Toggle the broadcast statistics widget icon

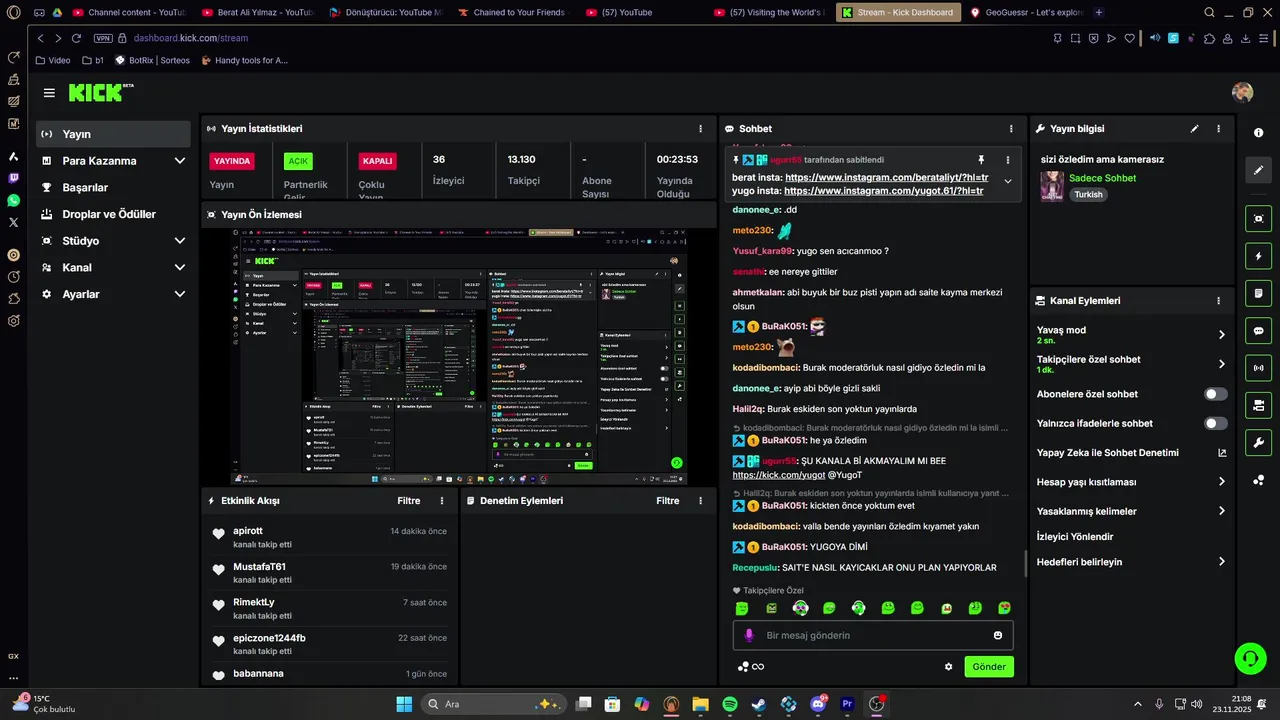click(x=1258, y=368)
